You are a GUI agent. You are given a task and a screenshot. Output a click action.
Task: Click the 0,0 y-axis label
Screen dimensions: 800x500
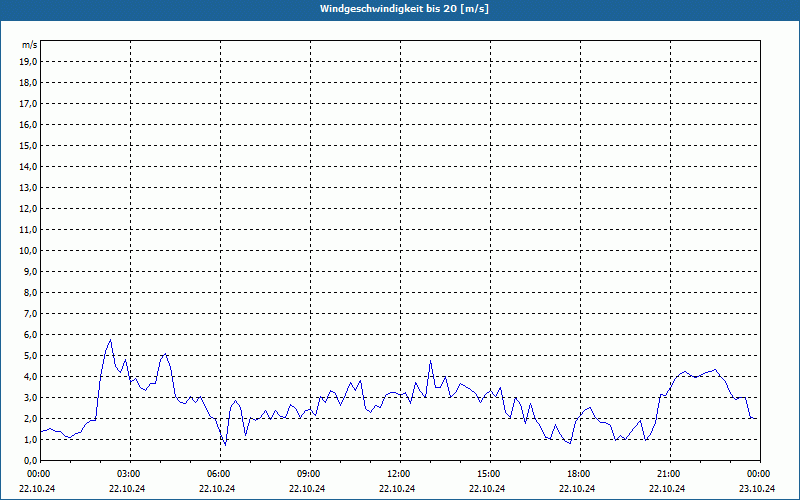30,460
